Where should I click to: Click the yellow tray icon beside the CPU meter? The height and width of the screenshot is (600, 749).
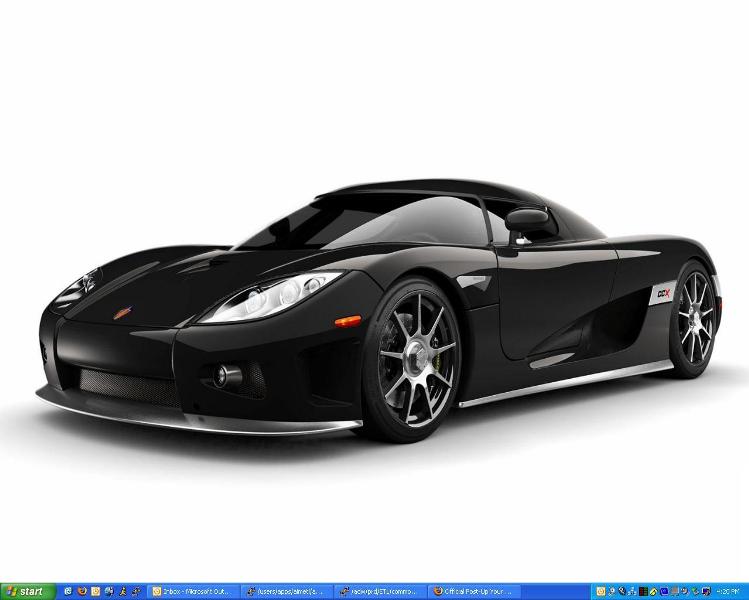click(655, 591)
